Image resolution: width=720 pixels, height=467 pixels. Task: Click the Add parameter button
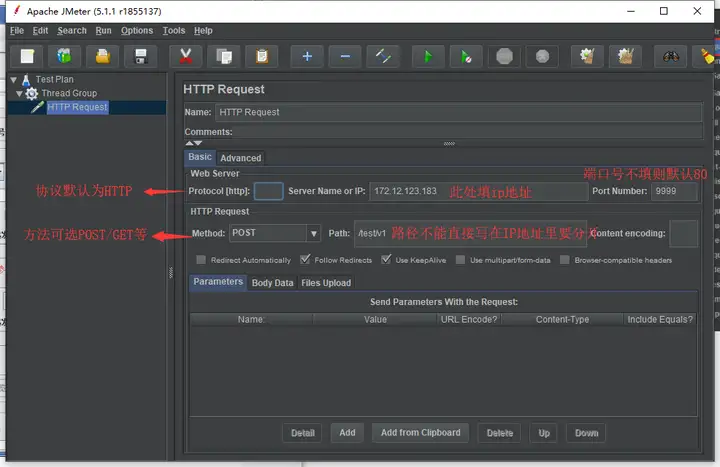[347, 433]
